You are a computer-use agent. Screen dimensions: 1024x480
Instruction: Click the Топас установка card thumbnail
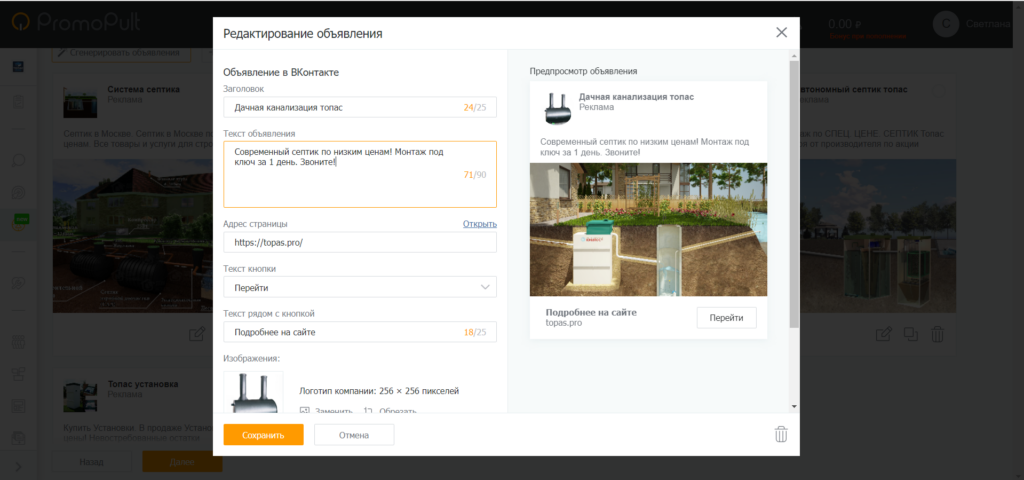click(80, 396)
